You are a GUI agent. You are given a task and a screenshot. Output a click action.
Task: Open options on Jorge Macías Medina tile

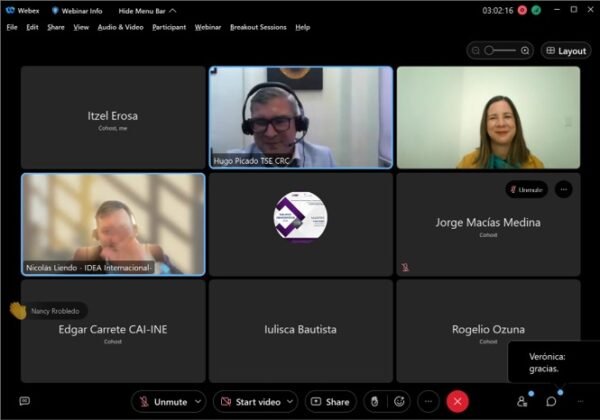click(x=564, y=189)
